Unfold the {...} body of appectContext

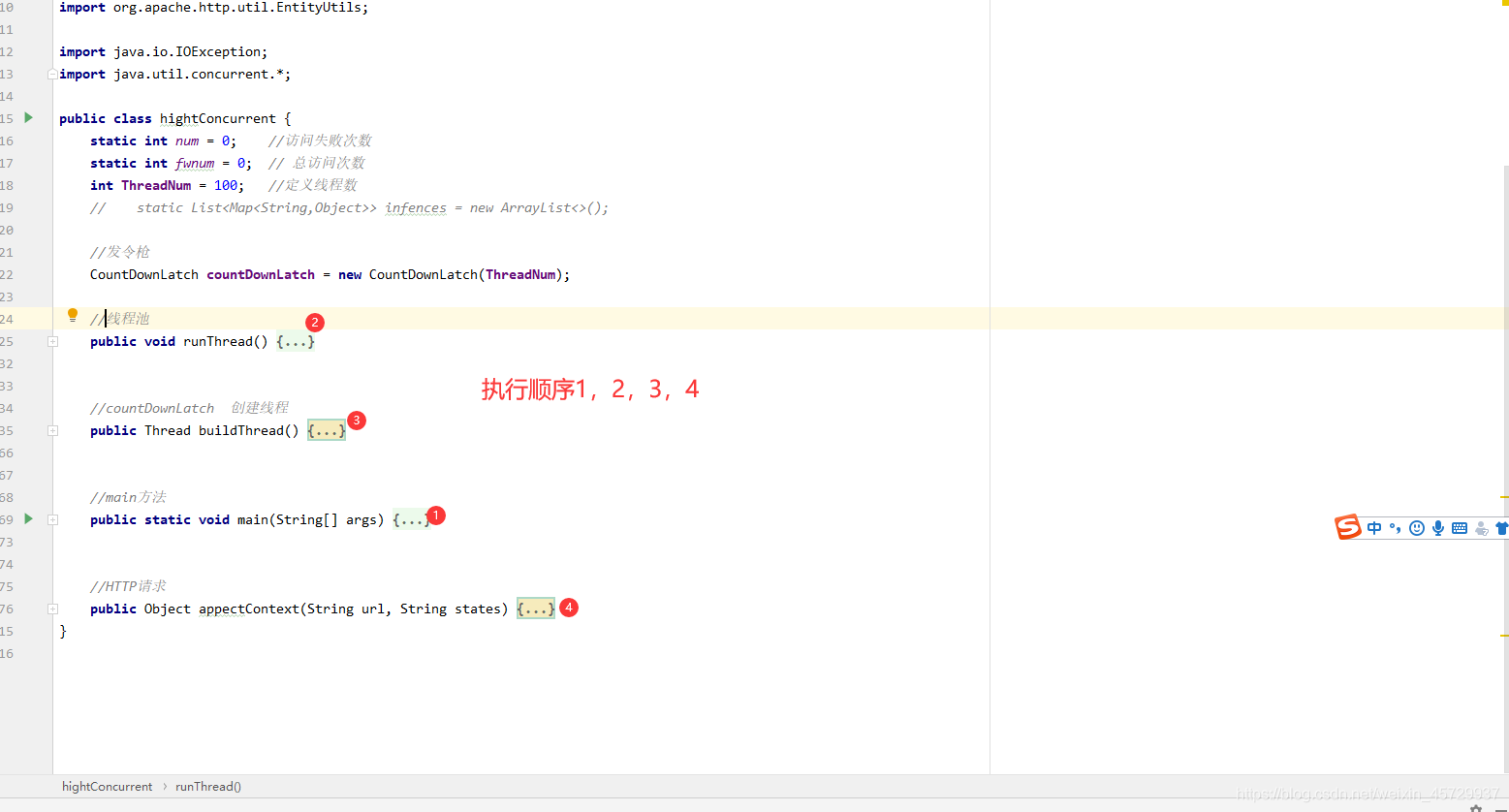tap(536, 609)
